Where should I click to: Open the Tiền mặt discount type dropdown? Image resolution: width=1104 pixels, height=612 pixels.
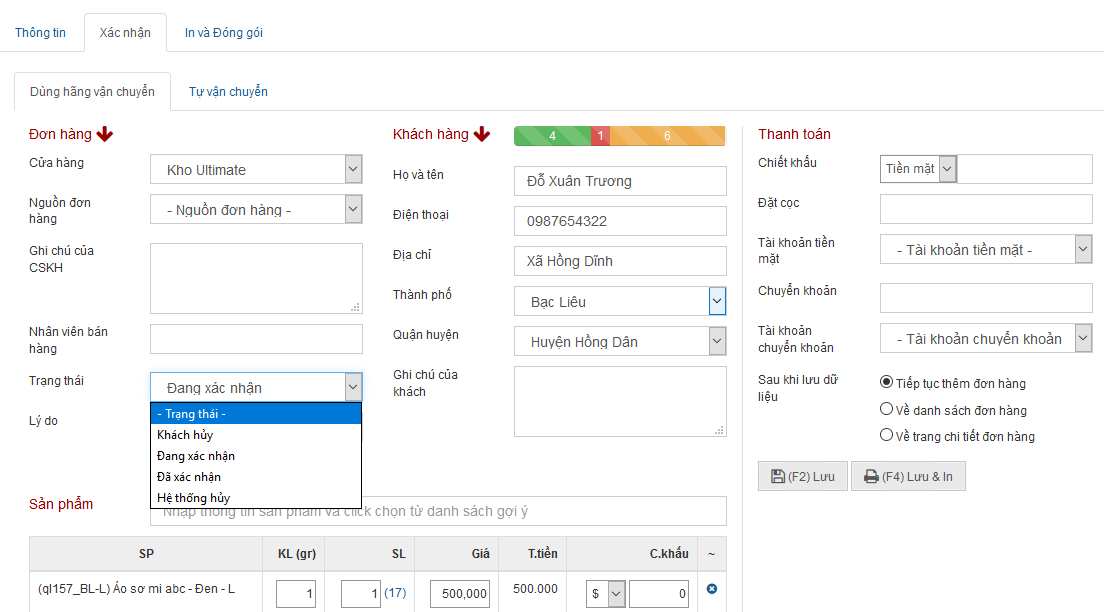pos(919,169)
